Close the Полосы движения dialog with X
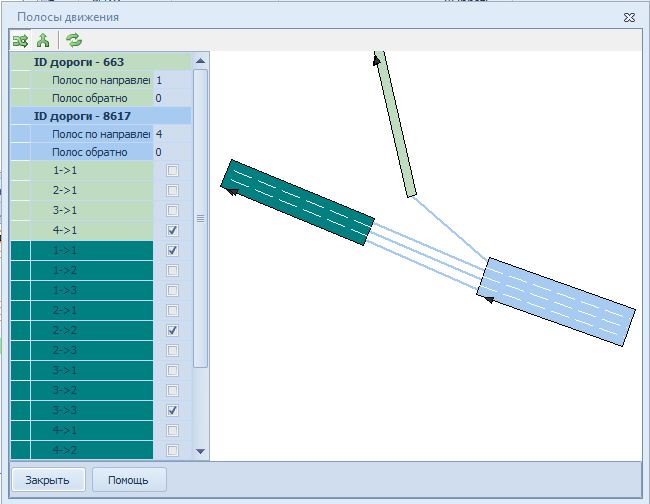 (629, 17)
